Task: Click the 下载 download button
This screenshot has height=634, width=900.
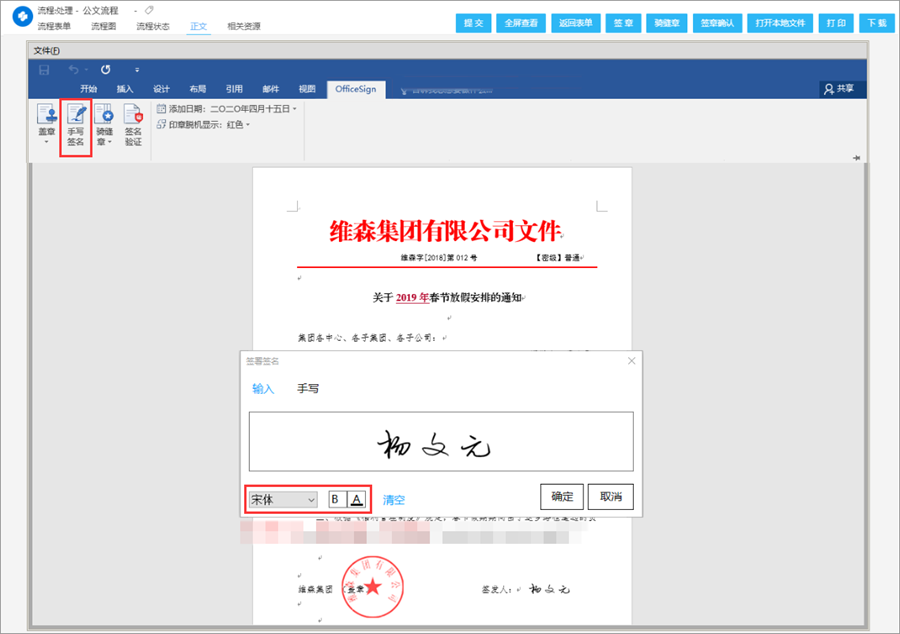Action: pyautogui.click(x=877, y=23)
